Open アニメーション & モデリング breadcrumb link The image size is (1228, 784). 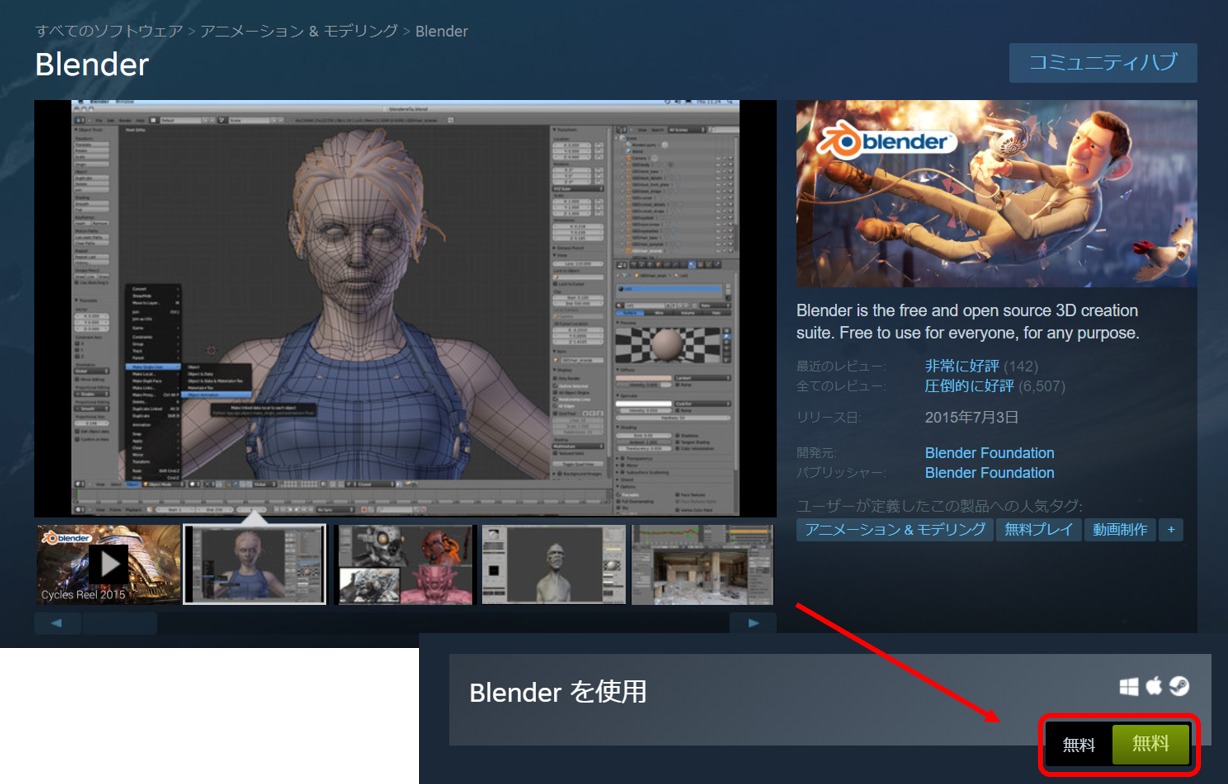[299, 31]
